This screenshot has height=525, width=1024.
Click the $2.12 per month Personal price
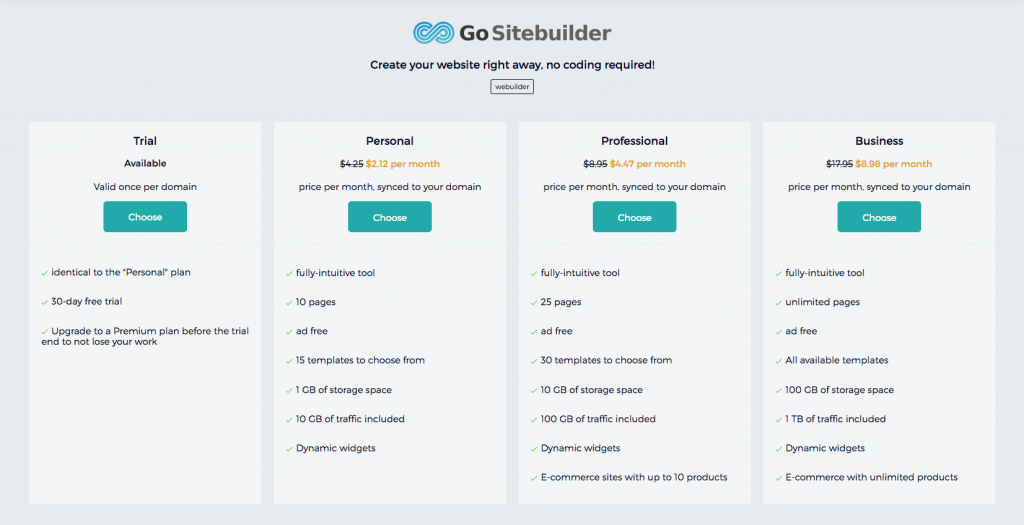click(x=403, y=164)
